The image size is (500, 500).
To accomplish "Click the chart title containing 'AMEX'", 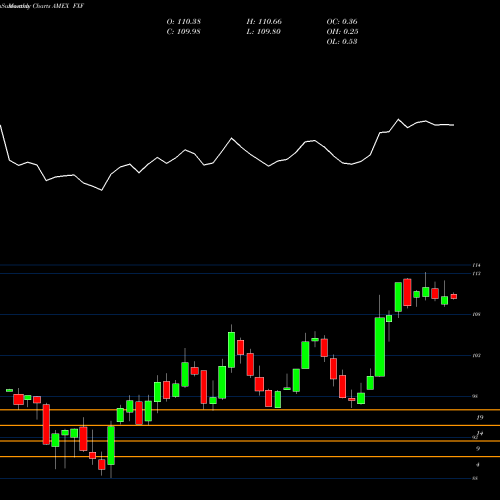I will pos(42,6).
